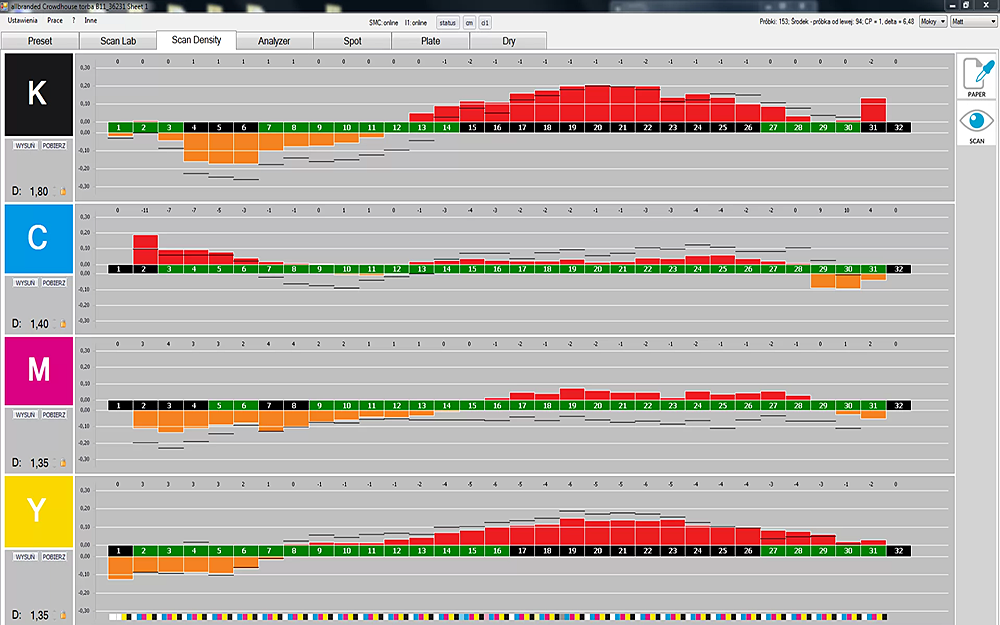This screenshot has height=625, width=1000.
Task: Select the Scan Density tab
Action: pos(196,40)
